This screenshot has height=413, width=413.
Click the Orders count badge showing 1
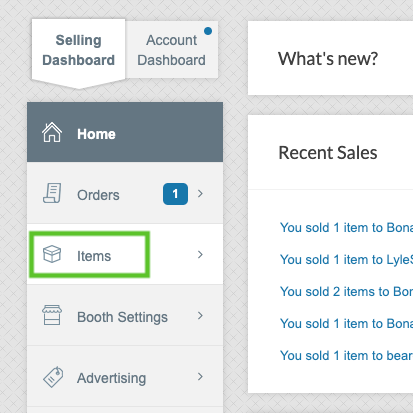pyautogui.click(x=175, y=194)
